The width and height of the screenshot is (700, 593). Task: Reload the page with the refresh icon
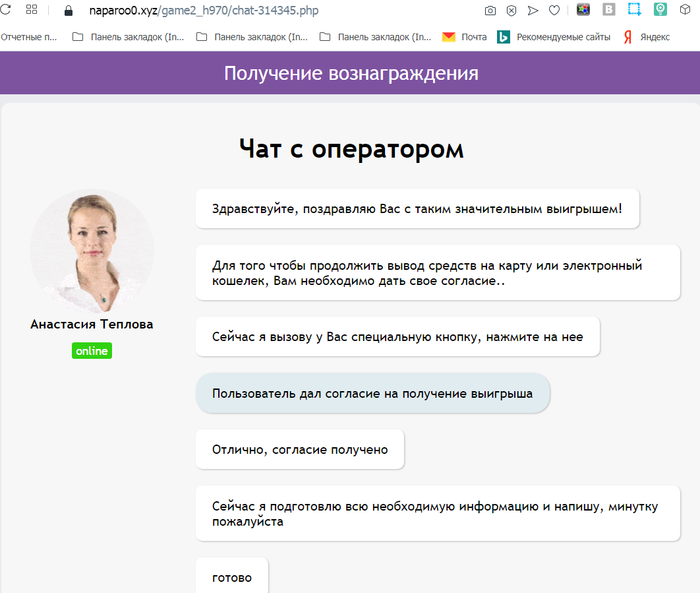click(5, 9)
